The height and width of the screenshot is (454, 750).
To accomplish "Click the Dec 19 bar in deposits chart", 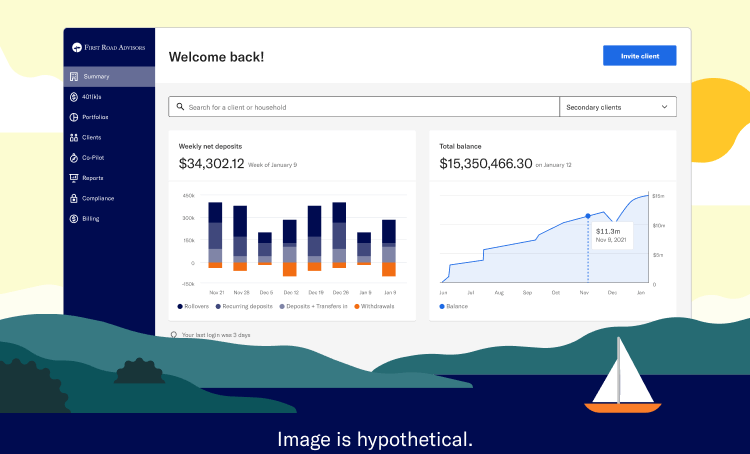I will pyautogui.click(x=315, y=238).
